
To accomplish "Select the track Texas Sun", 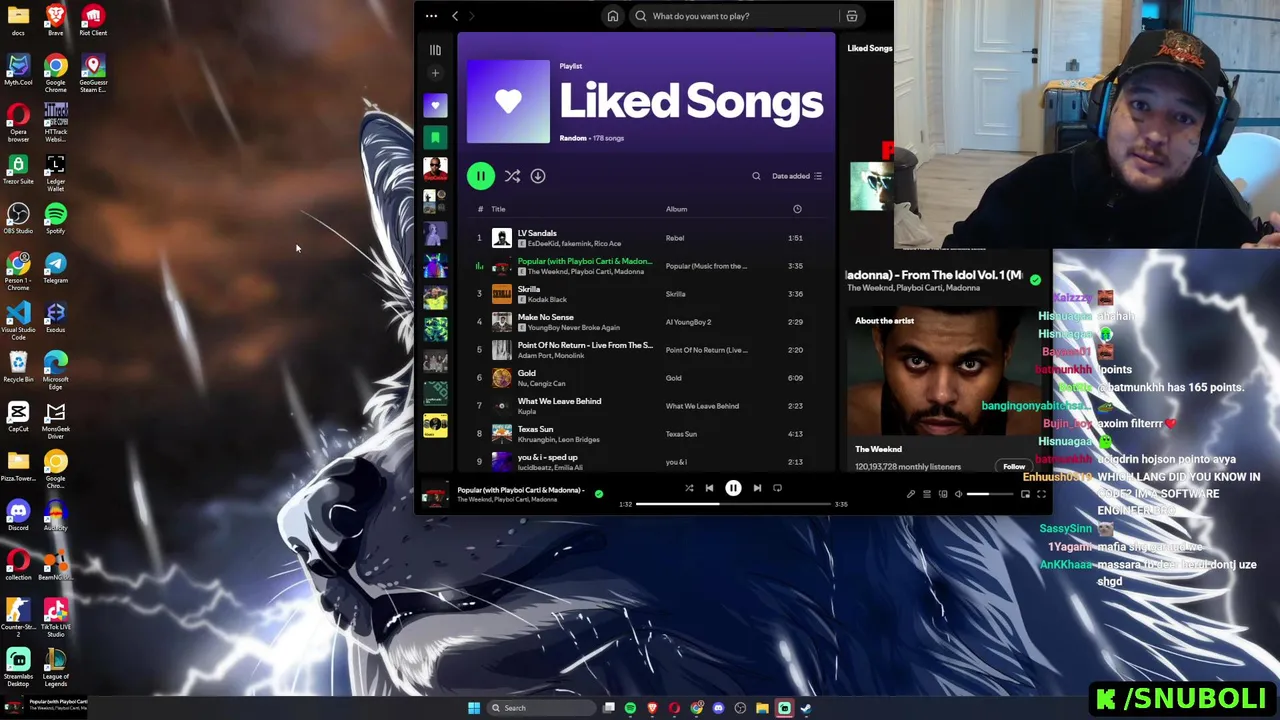I will click(645, 434).
